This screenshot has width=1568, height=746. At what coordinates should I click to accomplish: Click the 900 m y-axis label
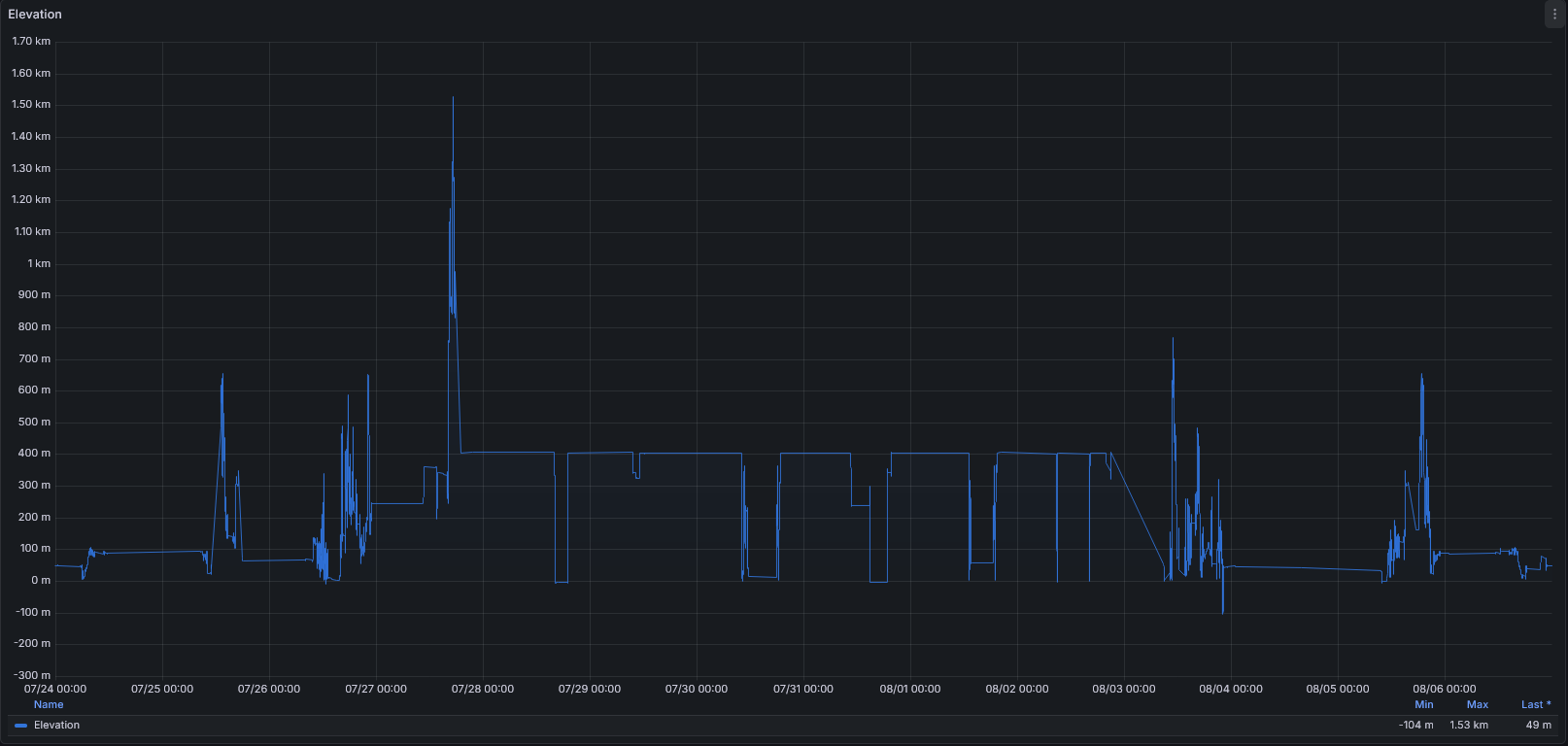pos(34,295)
